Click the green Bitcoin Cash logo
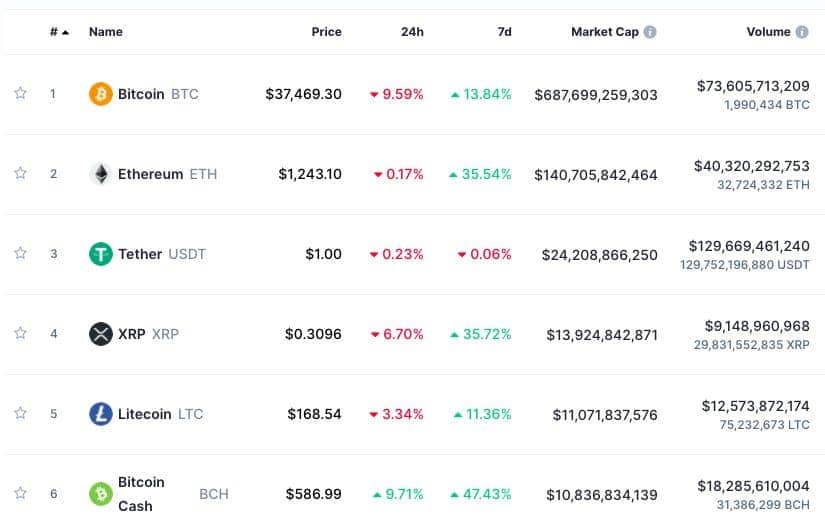825x532 pixels. (100, 494)
